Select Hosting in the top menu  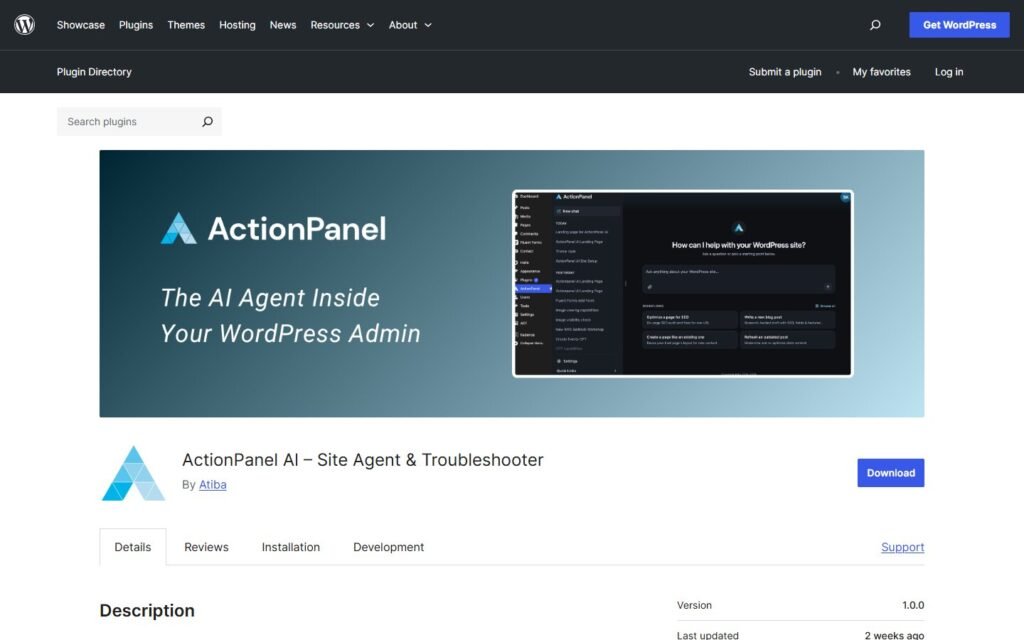pos(237,25)
